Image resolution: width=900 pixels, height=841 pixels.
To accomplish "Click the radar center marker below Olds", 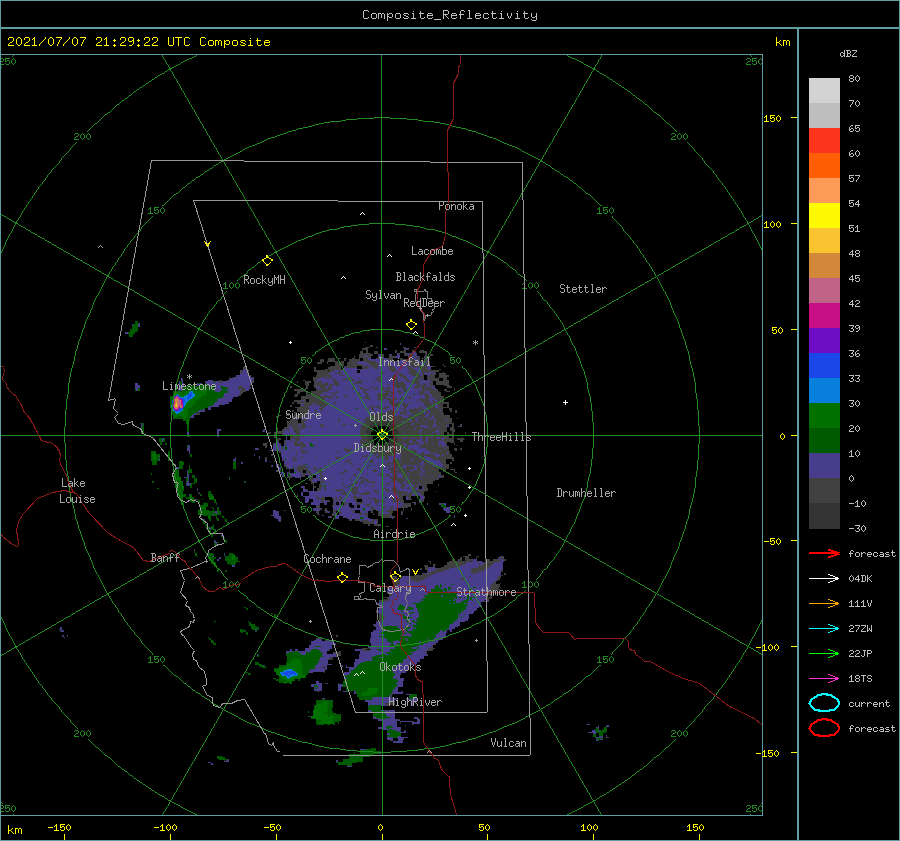I will point(382,435).
